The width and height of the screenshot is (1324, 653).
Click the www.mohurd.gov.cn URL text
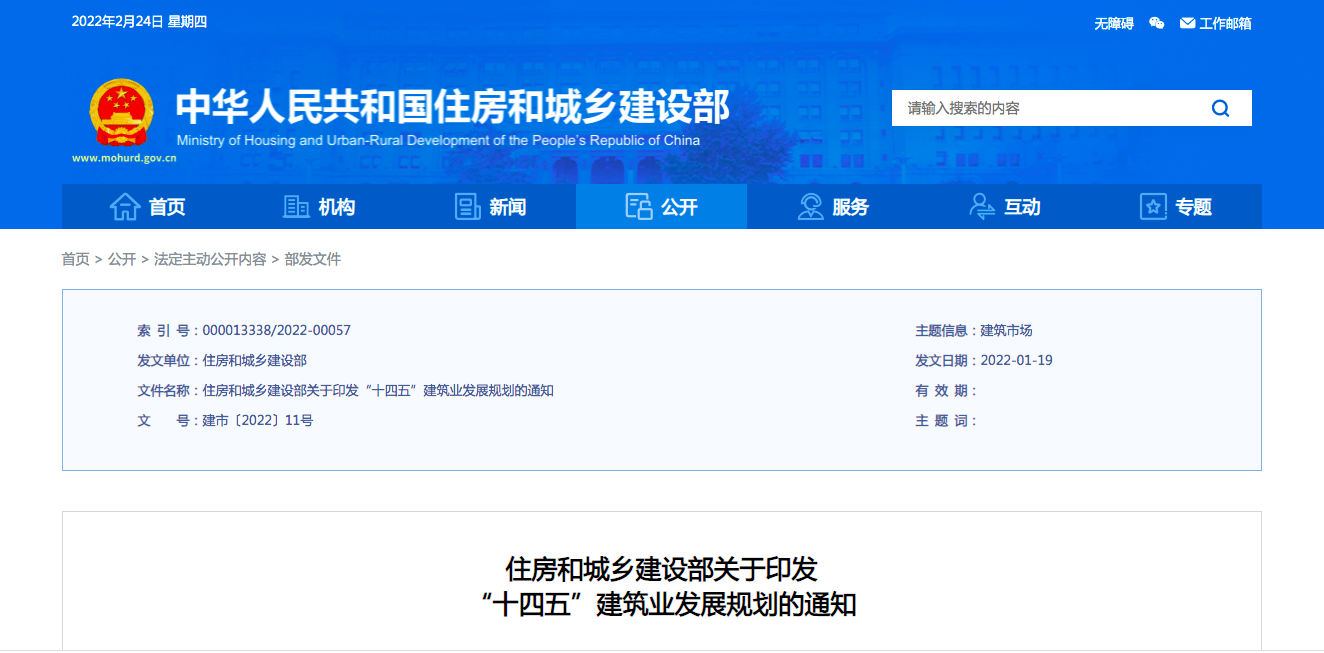[x=125, y=157]
